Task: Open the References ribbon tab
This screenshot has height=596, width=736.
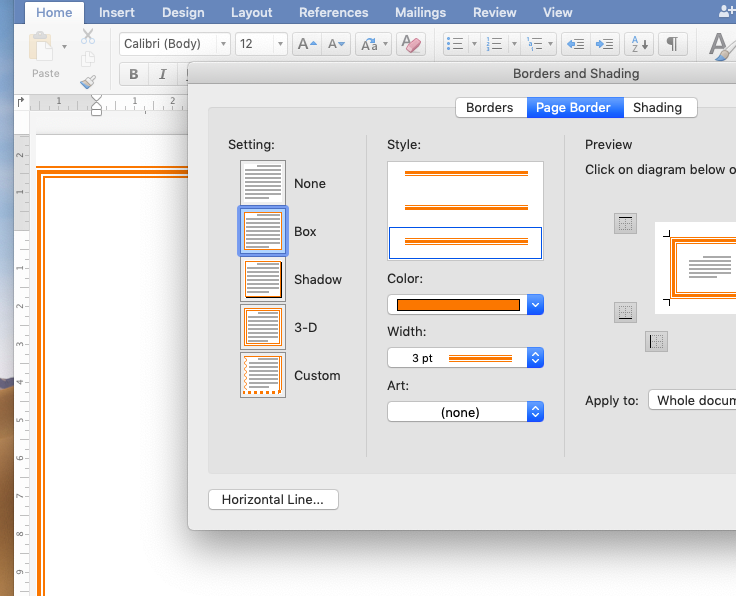Action: click(333, 13)
